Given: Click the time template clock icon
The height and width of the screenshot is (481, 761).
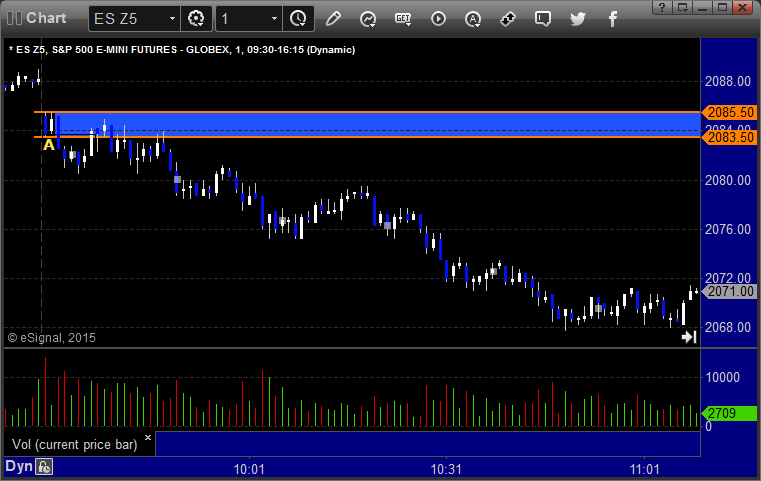Looking at the screenshot, I should [298, 19].
